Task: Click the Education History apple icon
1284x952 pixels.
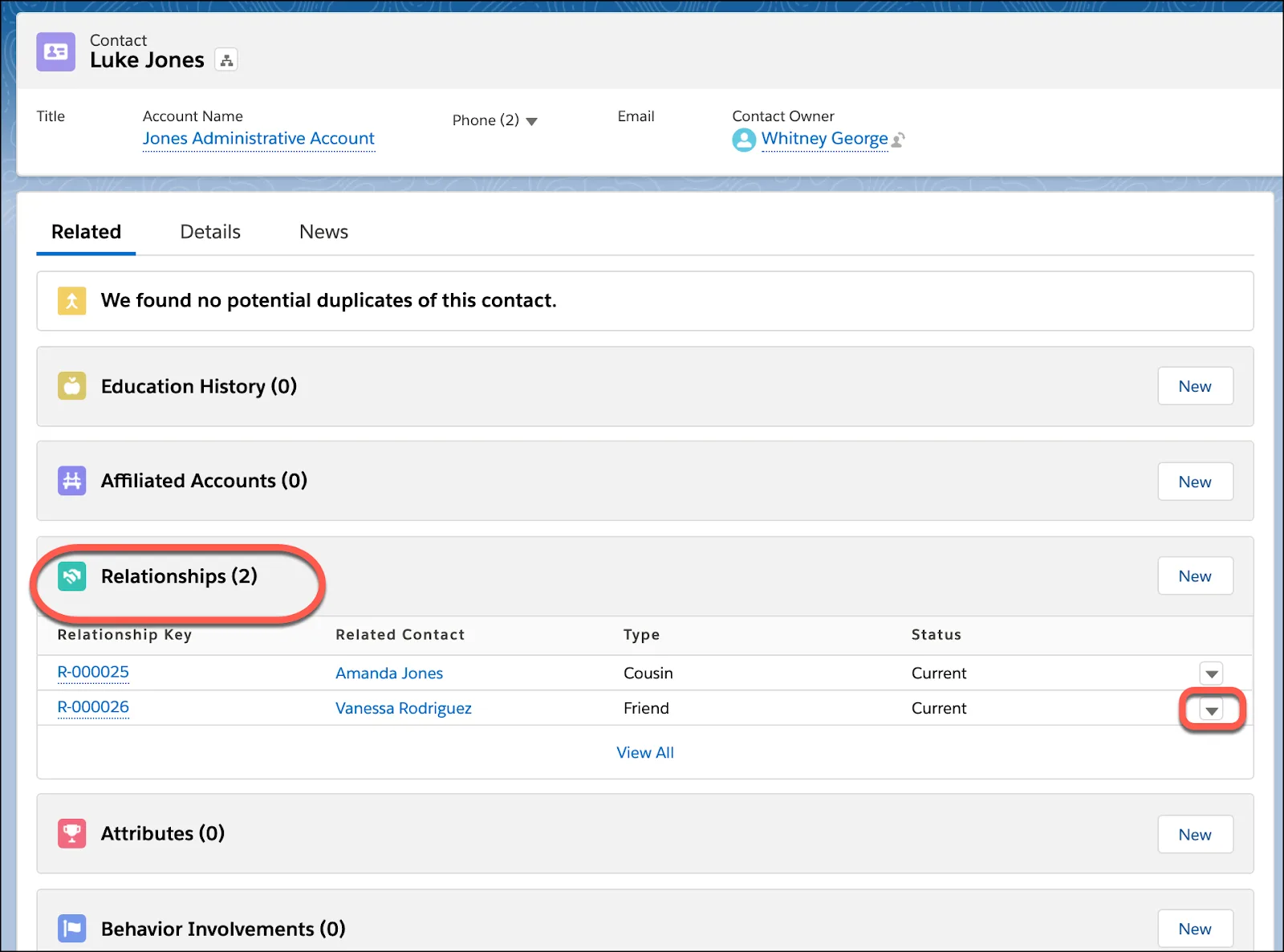Action: [x=71, y=386]
